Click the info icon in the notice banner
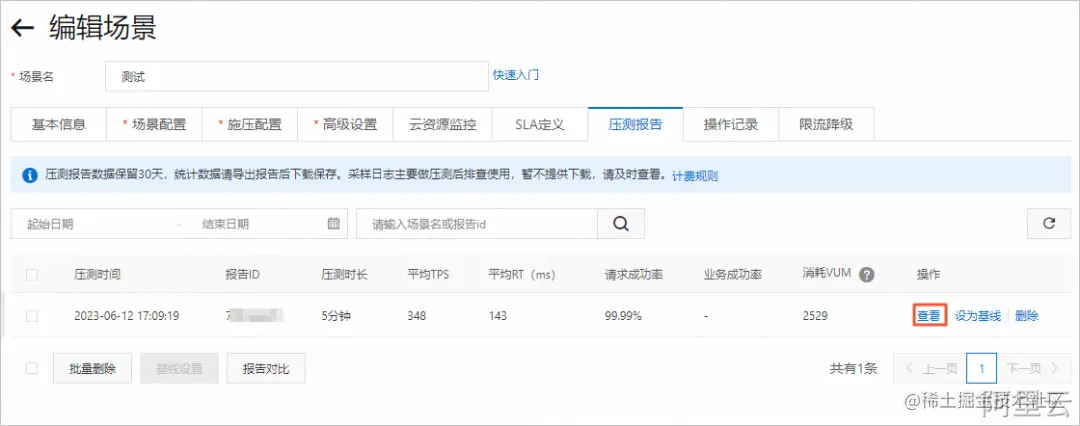Viewport: 1080px width, 426px height. pos(30,176)
